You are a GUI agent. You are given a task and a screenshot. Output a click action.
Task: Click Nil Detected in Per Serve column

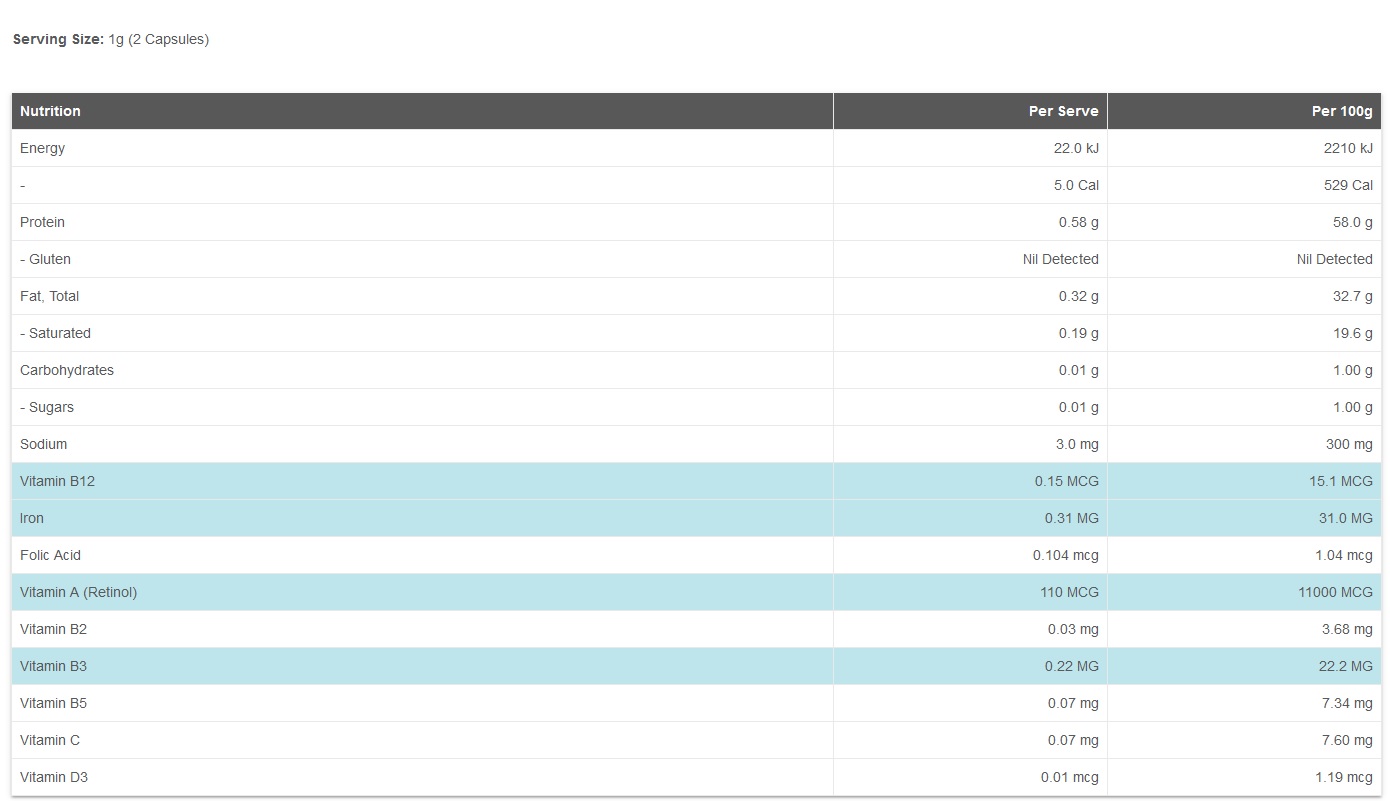pyautogui.click(x=1060, y=259)
